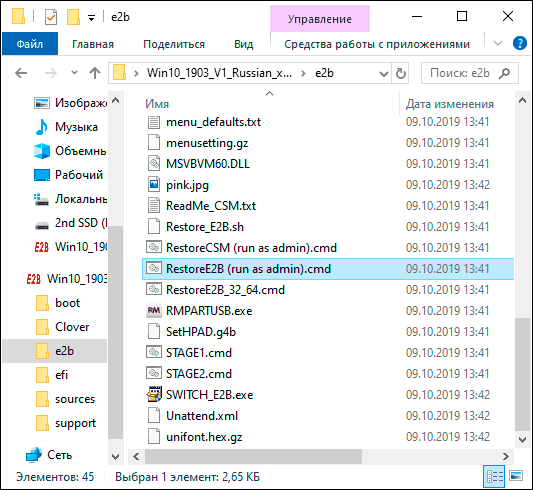Viewport: 533px width, 490px height.
Task: Select the RMPARTUSB.exe application icon
Action: click(x=154, y=311)
